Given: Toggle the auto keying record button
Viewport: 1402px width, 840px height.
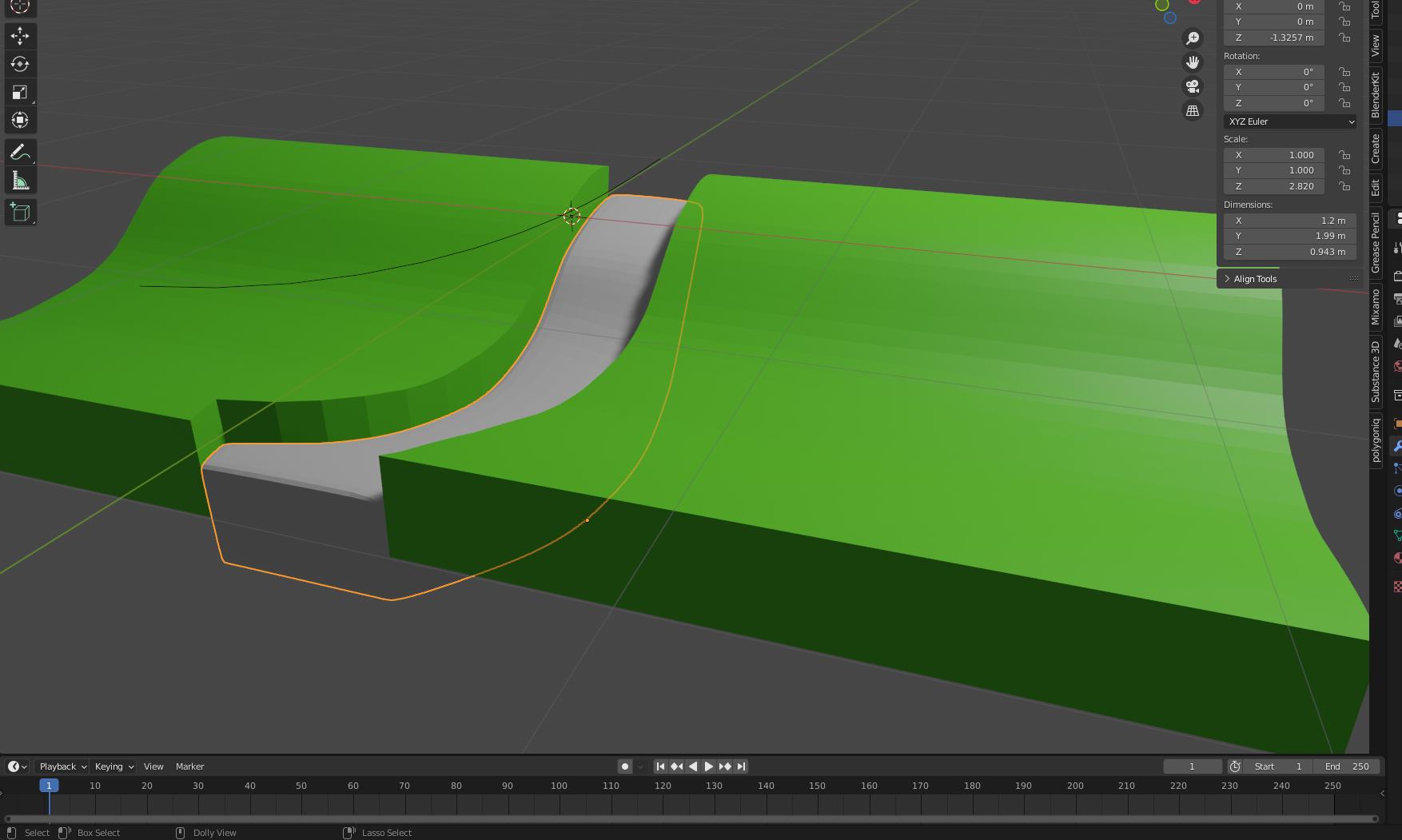Looking at the screenshot, I should 625,766.
